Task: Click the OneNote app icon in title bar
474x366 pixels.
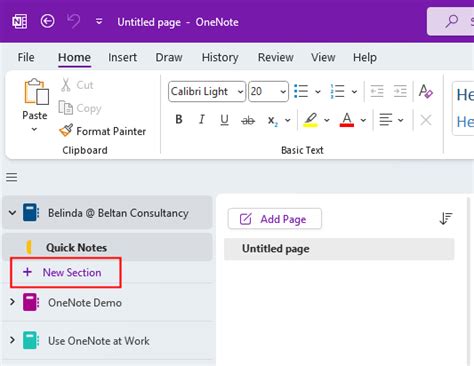Action: point(20,22)
